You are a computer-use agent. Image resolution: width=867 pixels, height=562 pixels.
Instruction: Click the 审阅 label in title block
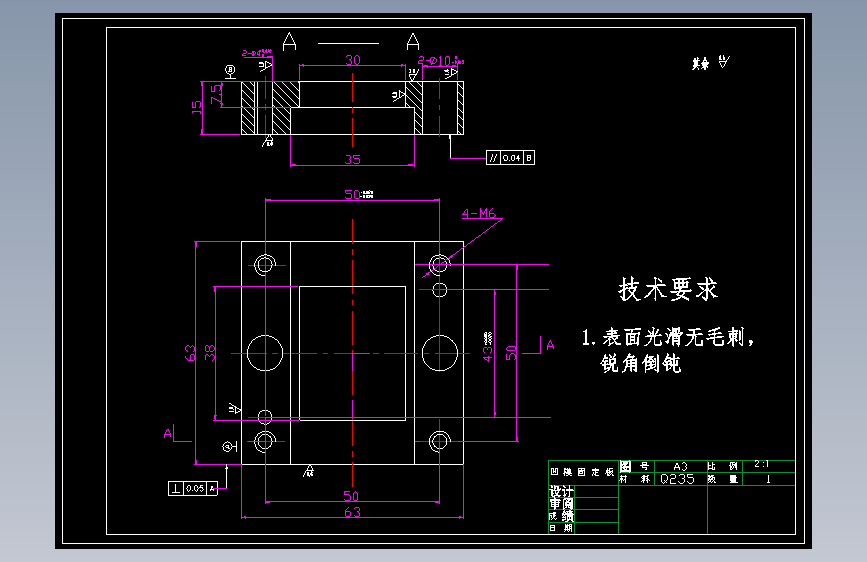(561, 503)
